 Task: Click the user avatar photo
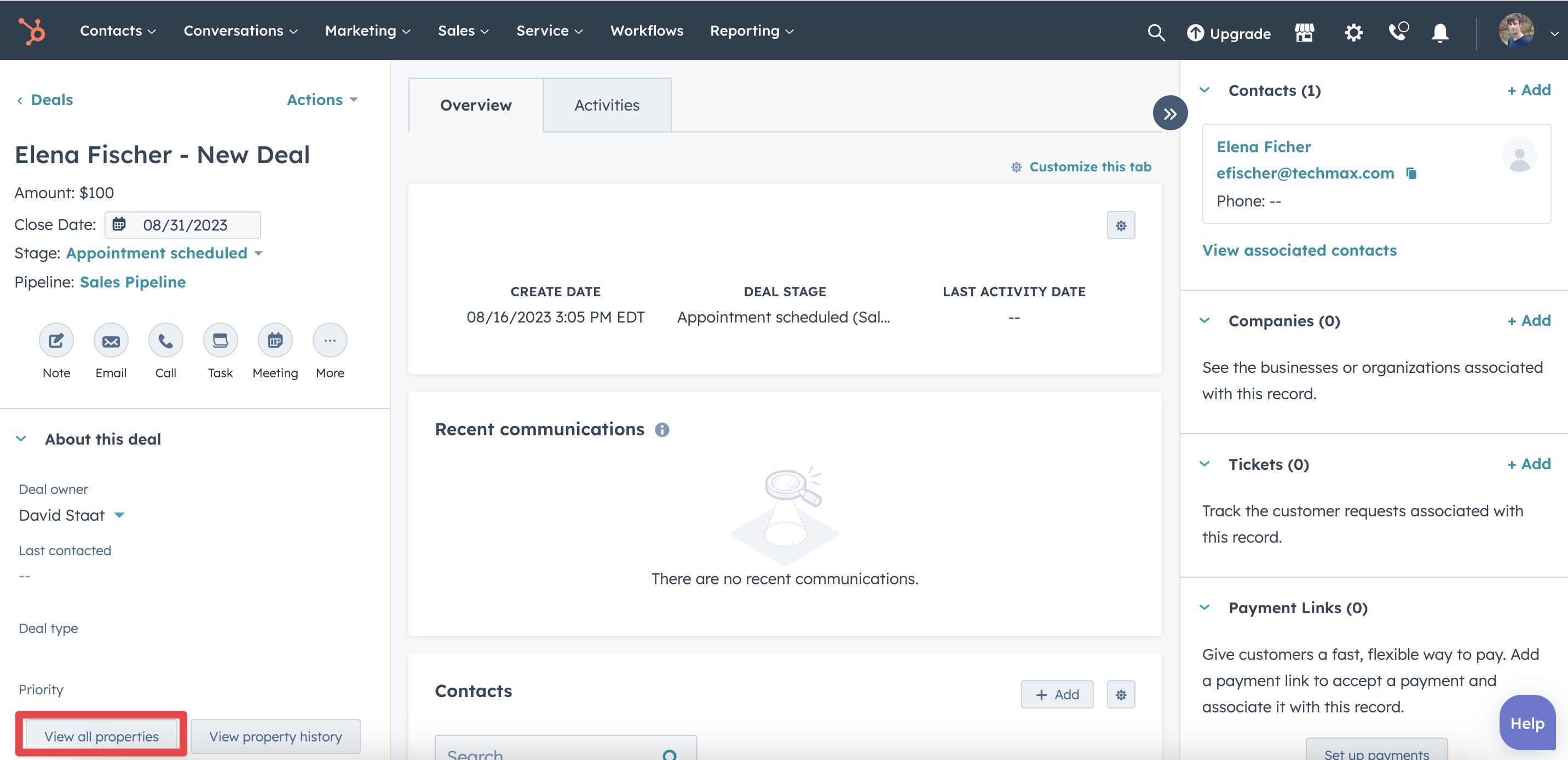1515,31
